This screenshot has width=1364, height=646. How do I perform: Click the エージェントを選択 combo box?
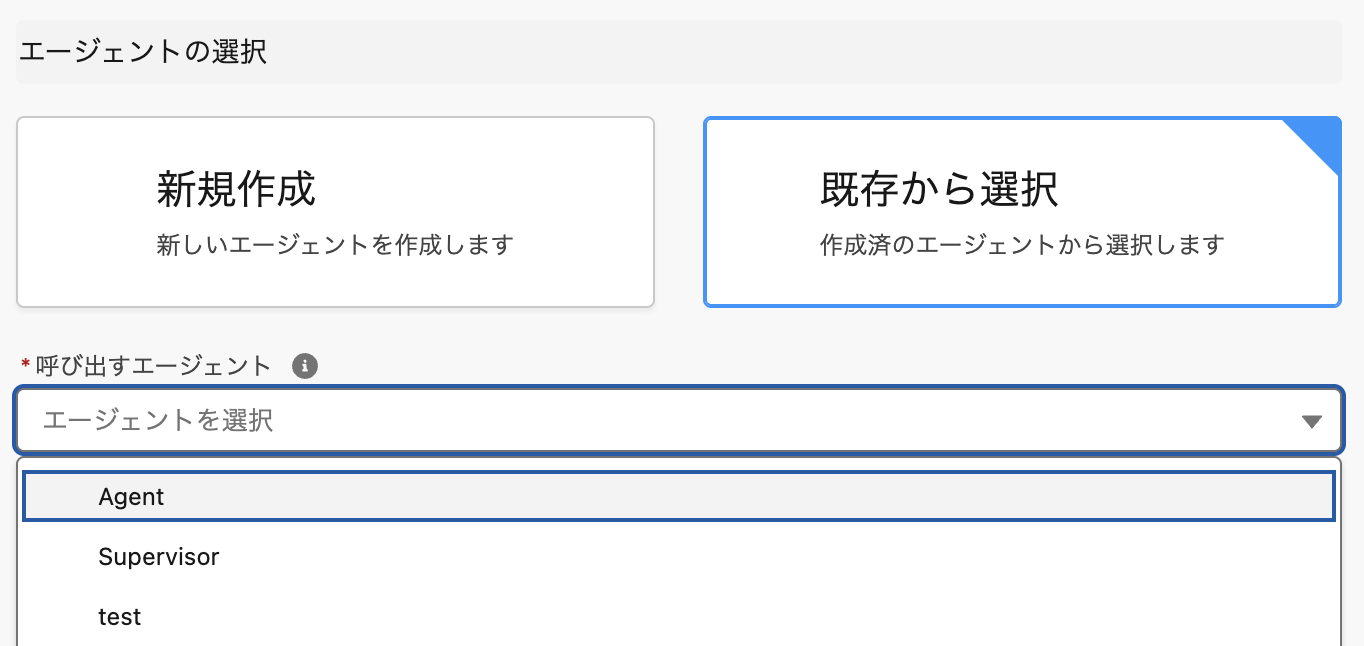point(678,420)
